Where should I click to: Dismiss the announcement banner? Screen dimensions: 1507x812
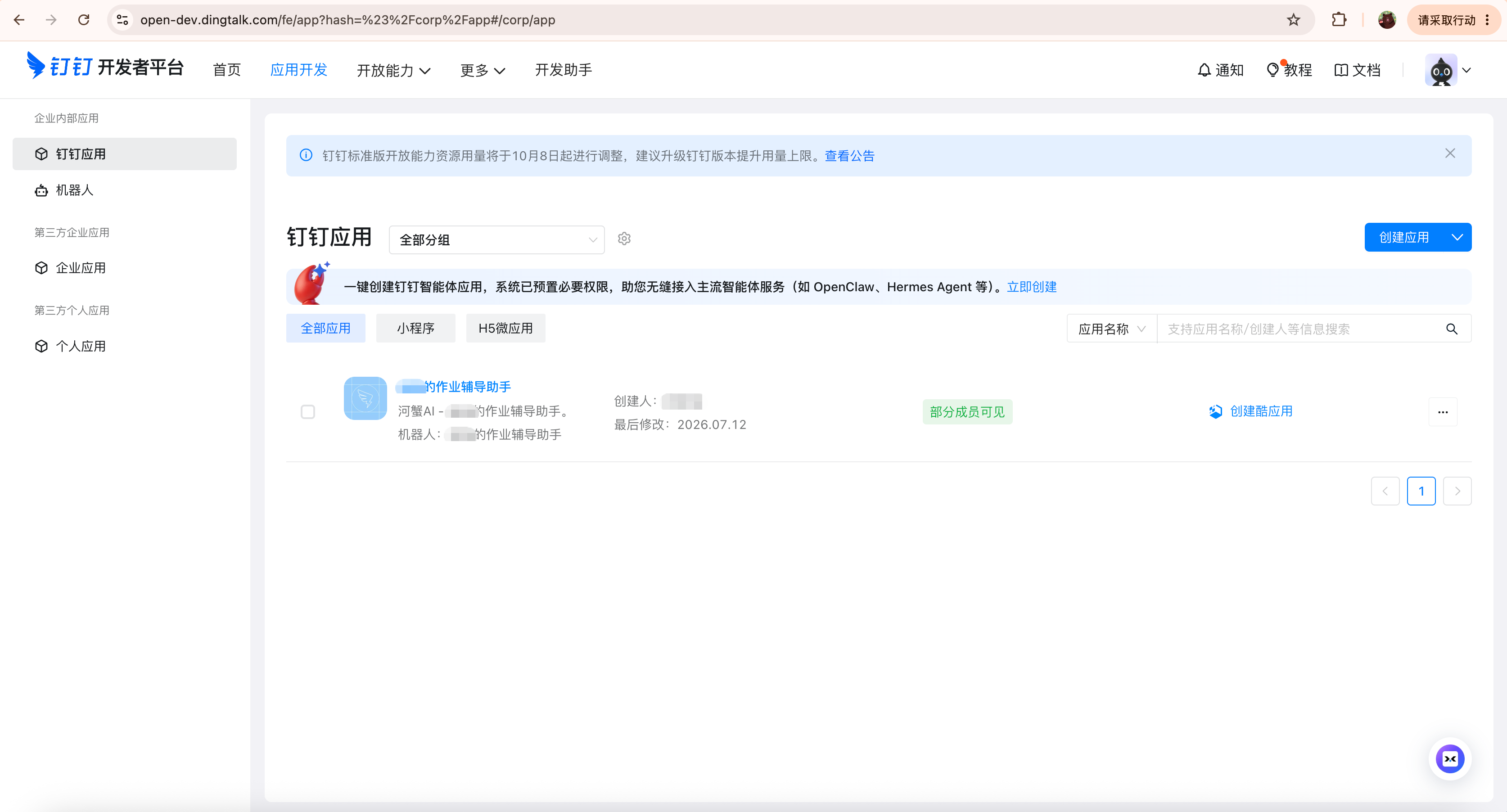click(x=1450, y=153)
